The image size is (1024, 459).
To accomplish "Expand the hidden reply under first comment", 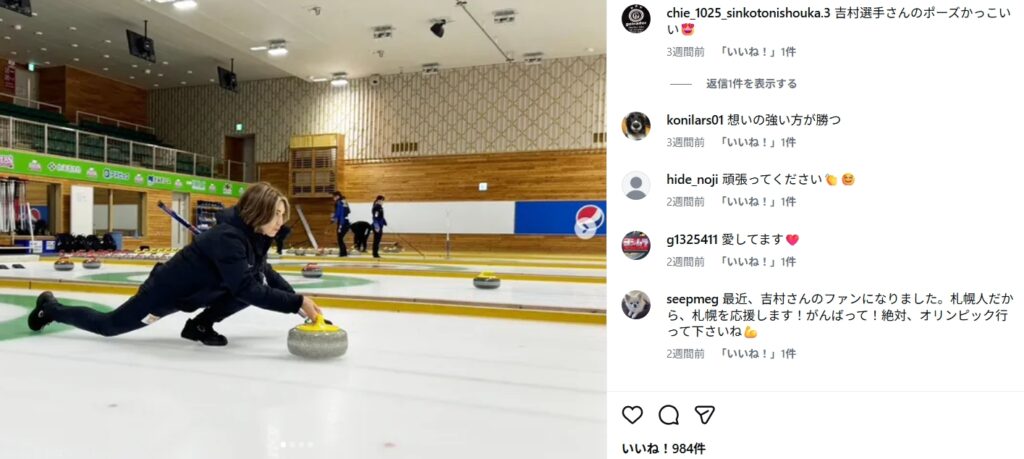I will point(751,84).
